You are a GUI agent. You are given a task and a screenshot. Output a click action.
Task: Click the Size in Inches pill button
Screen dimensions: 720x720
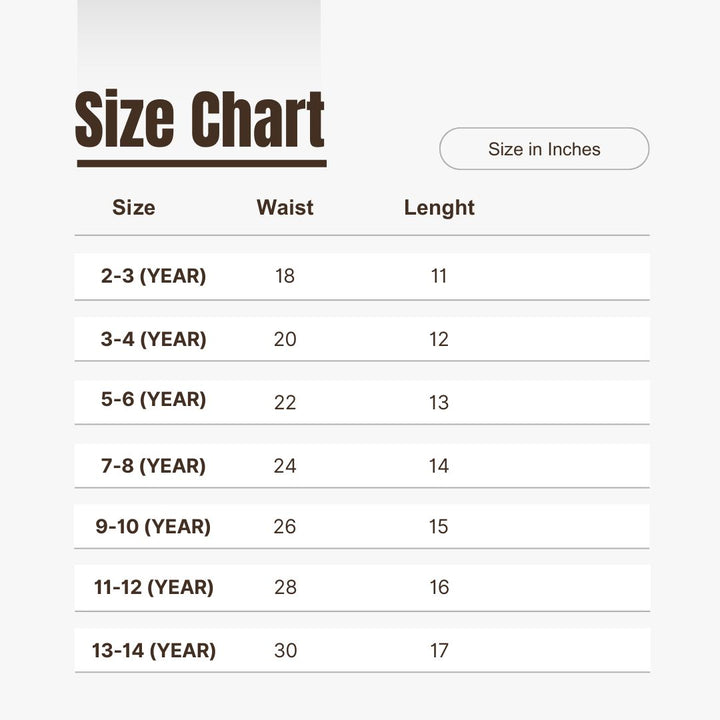tap(544, 149)
